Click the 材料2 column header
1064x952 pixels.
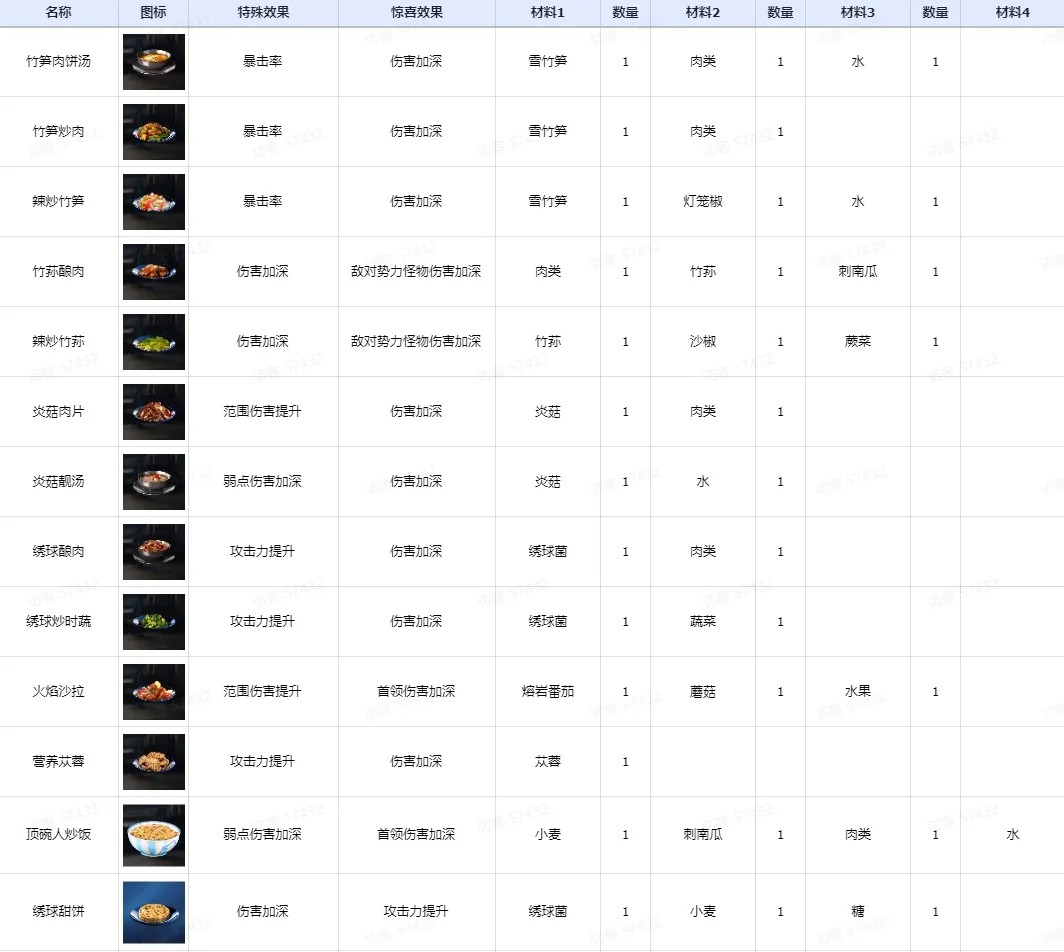(x=702, y=12)
